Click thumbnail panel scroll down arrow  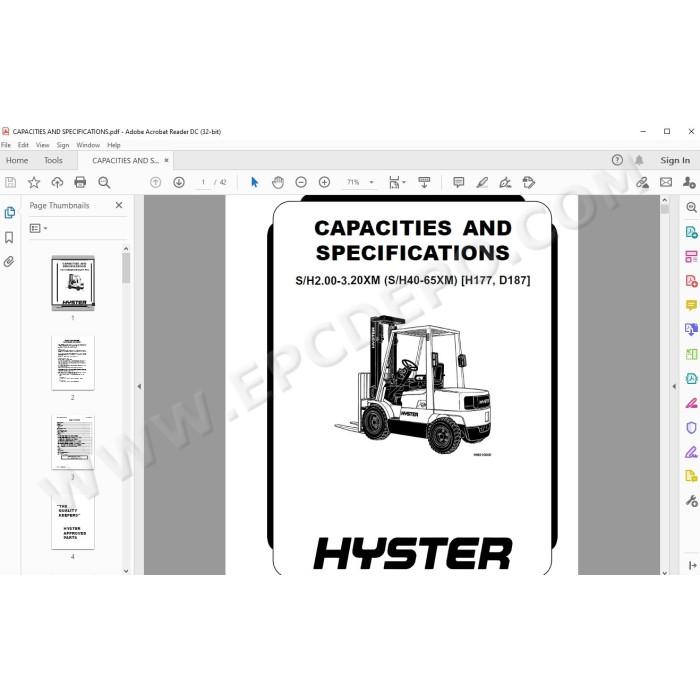[x=126, y=571]
